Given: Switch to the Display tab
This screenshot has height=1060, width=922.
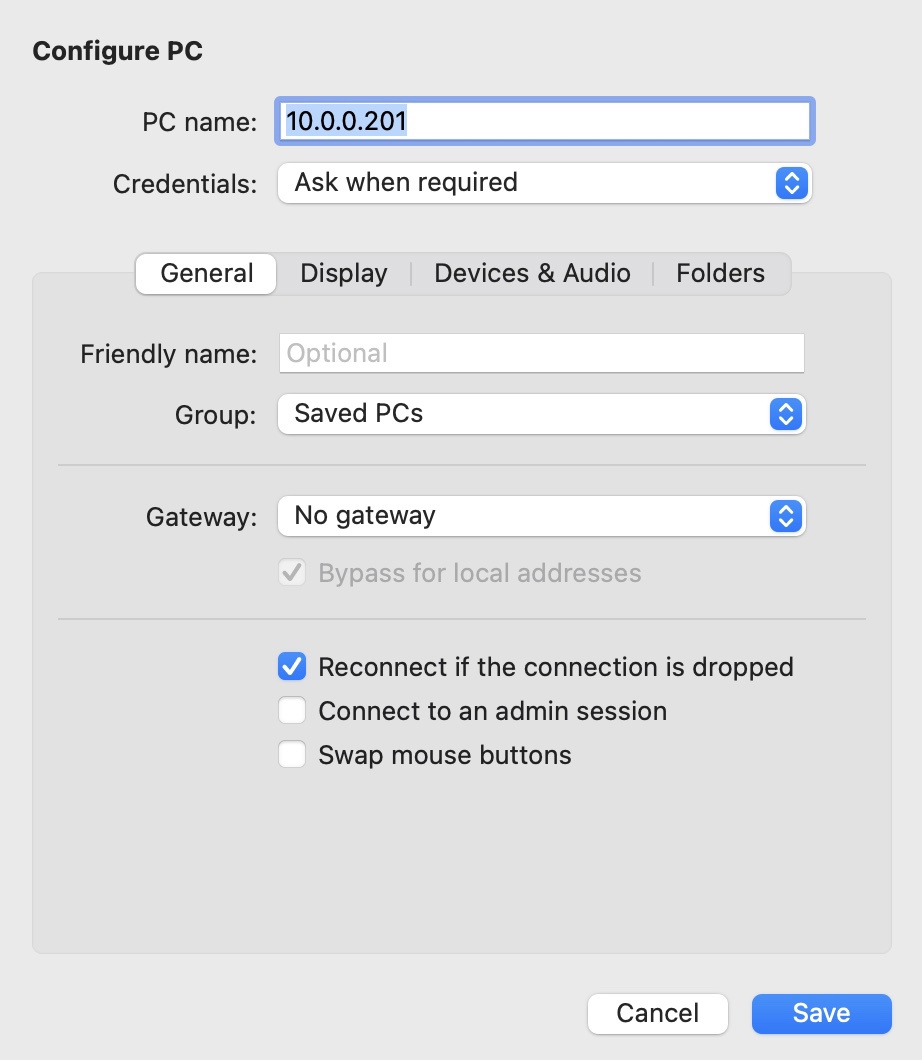Looking at the screenshot, I should [344, 274].
